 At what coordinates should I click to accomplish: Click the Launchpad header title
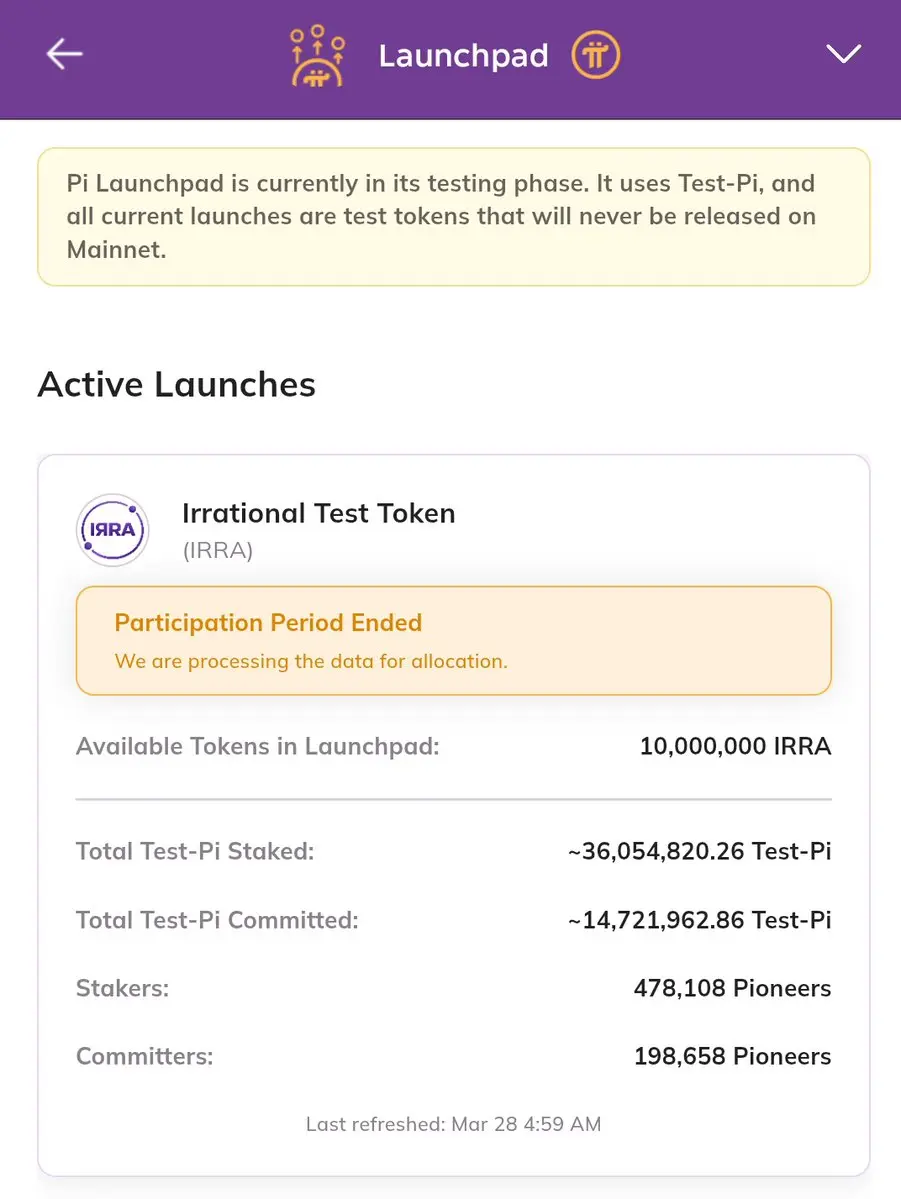tap(463, 55)
